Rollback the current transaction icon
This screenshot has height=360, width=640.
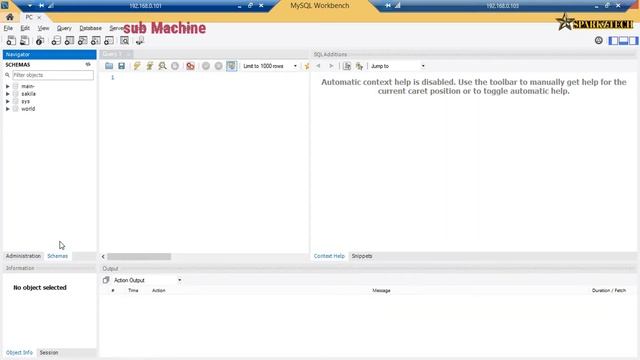[218, 66]
